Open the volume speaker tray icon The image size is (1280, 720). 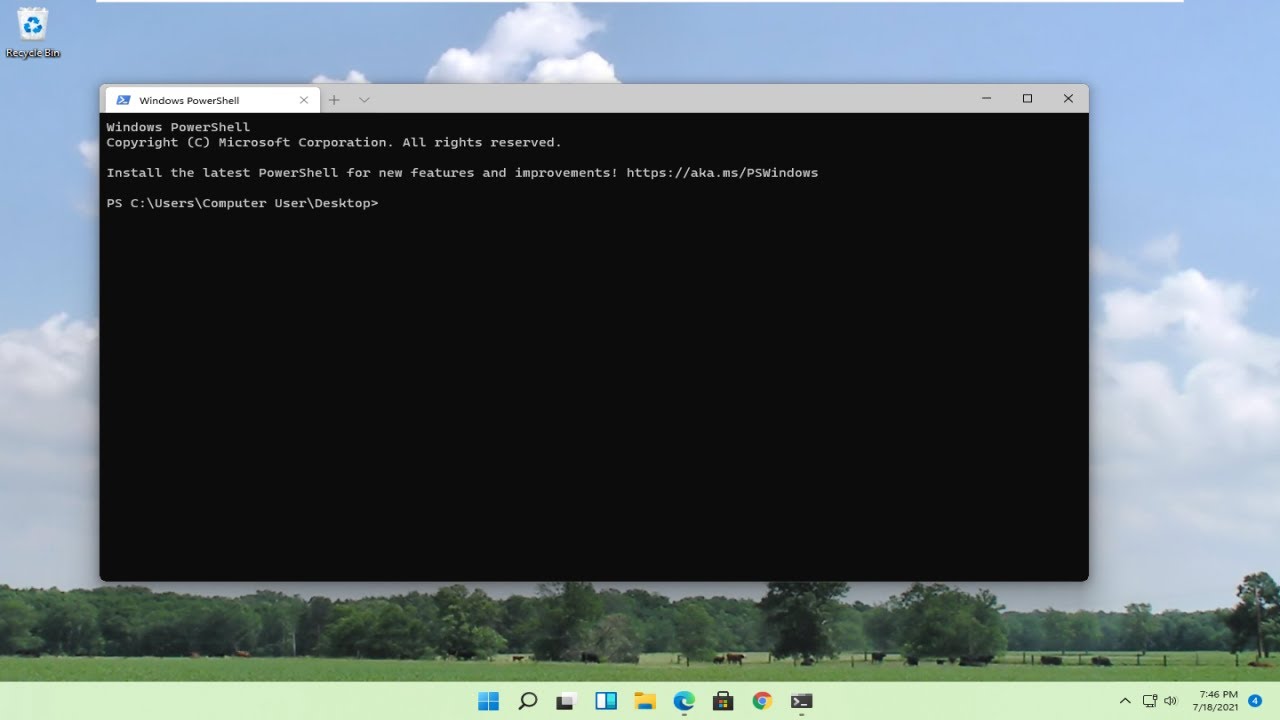[1171, 701]
